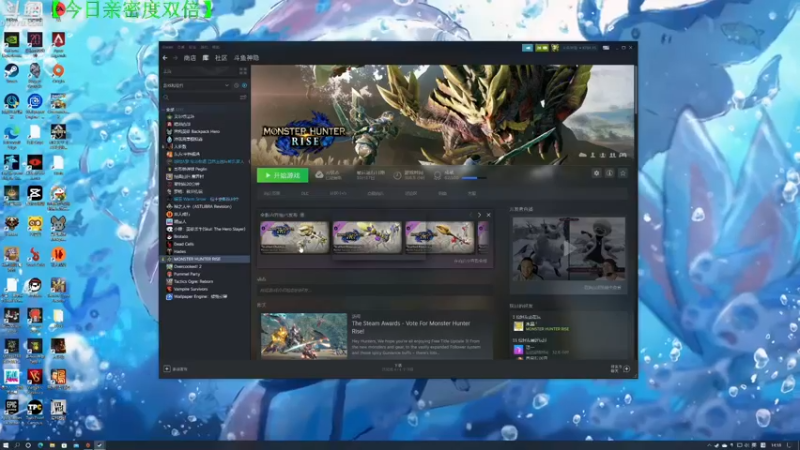Image resolution: width=800 pixels, height=450 pixels.
Task: Click view DLC link under carousel
Action: click(x=470, y=261)
